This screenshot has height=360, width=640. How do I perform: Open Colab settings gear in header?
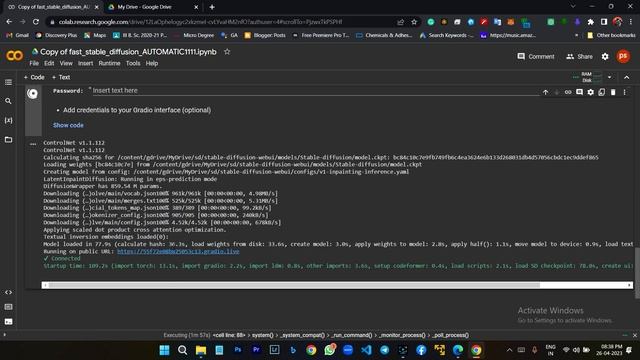605,56
